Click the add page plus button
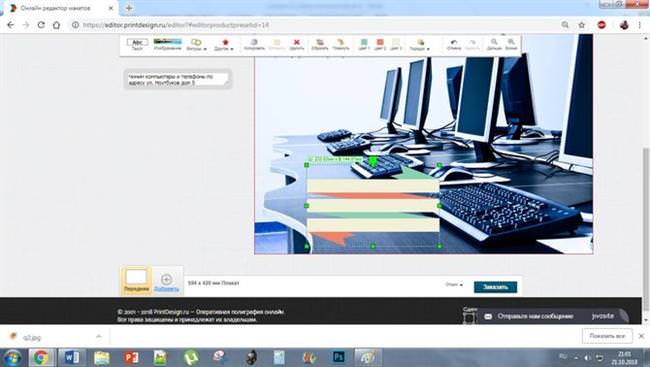The image size is (650, 367). coord(166,282)
